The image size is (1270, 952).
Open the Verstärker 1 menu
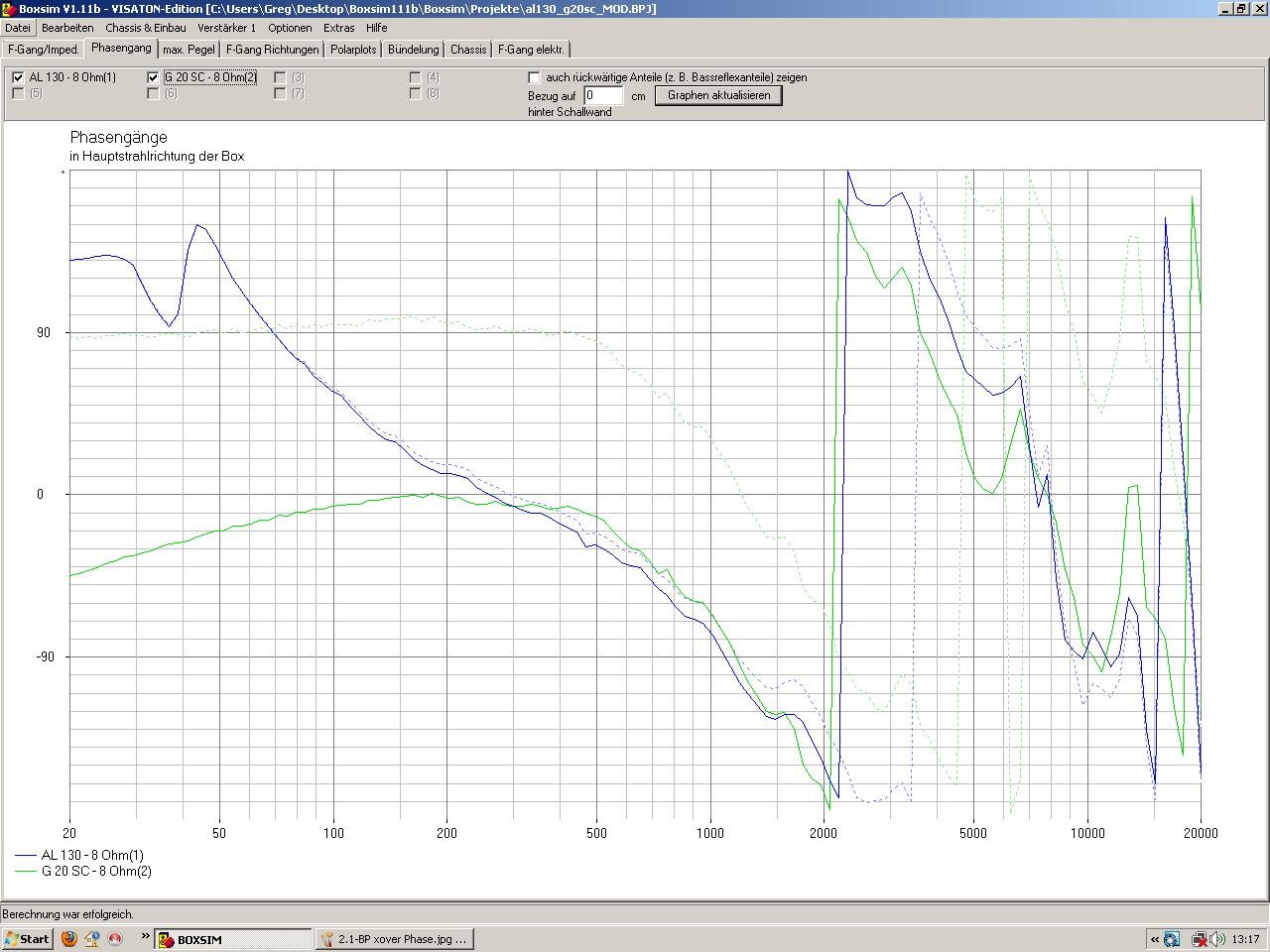pyautogui.click(x=226, y=28)
